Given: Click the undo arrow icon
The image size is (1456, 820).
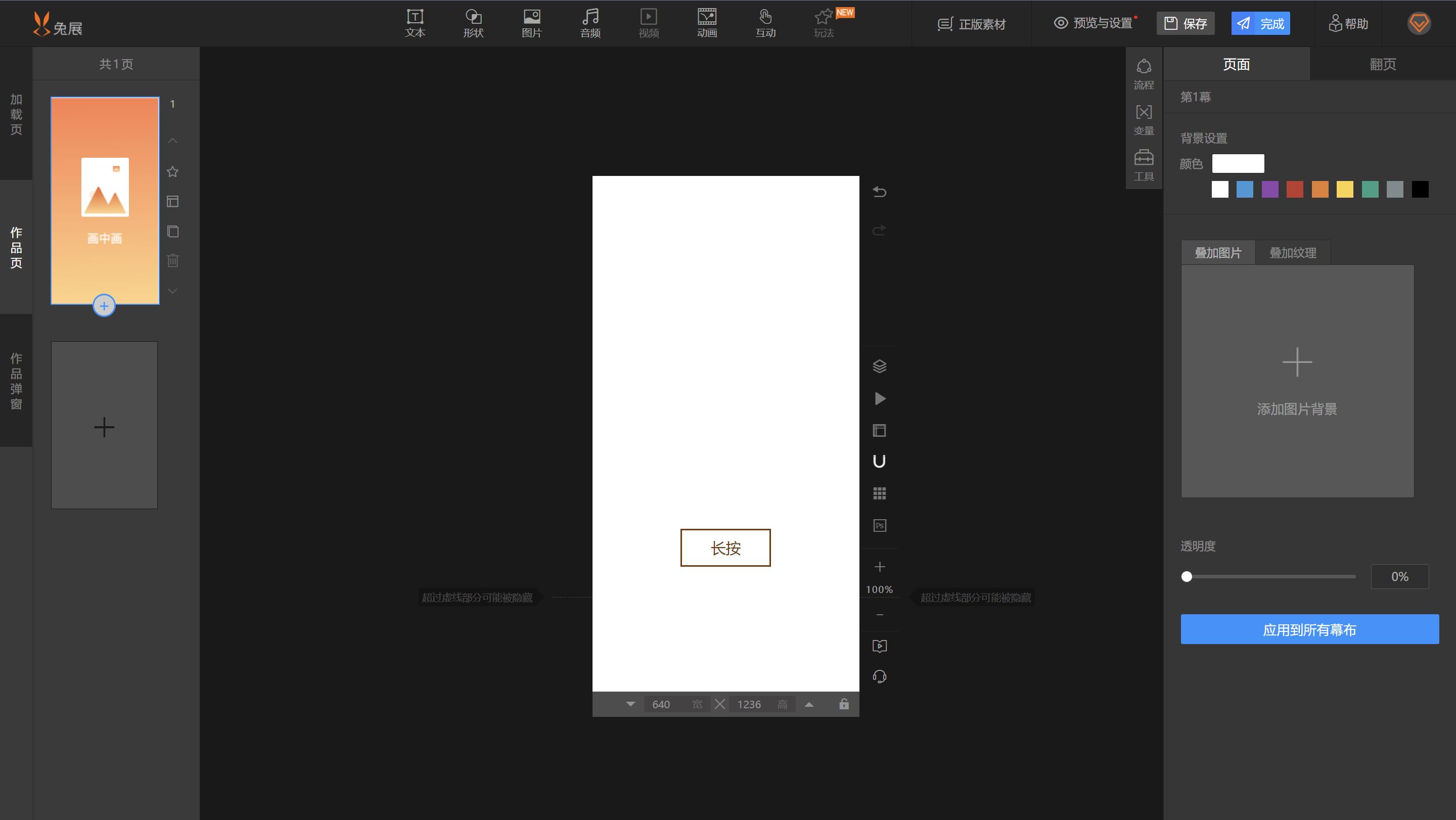Looking at the screenshot, I should [880, 192].
